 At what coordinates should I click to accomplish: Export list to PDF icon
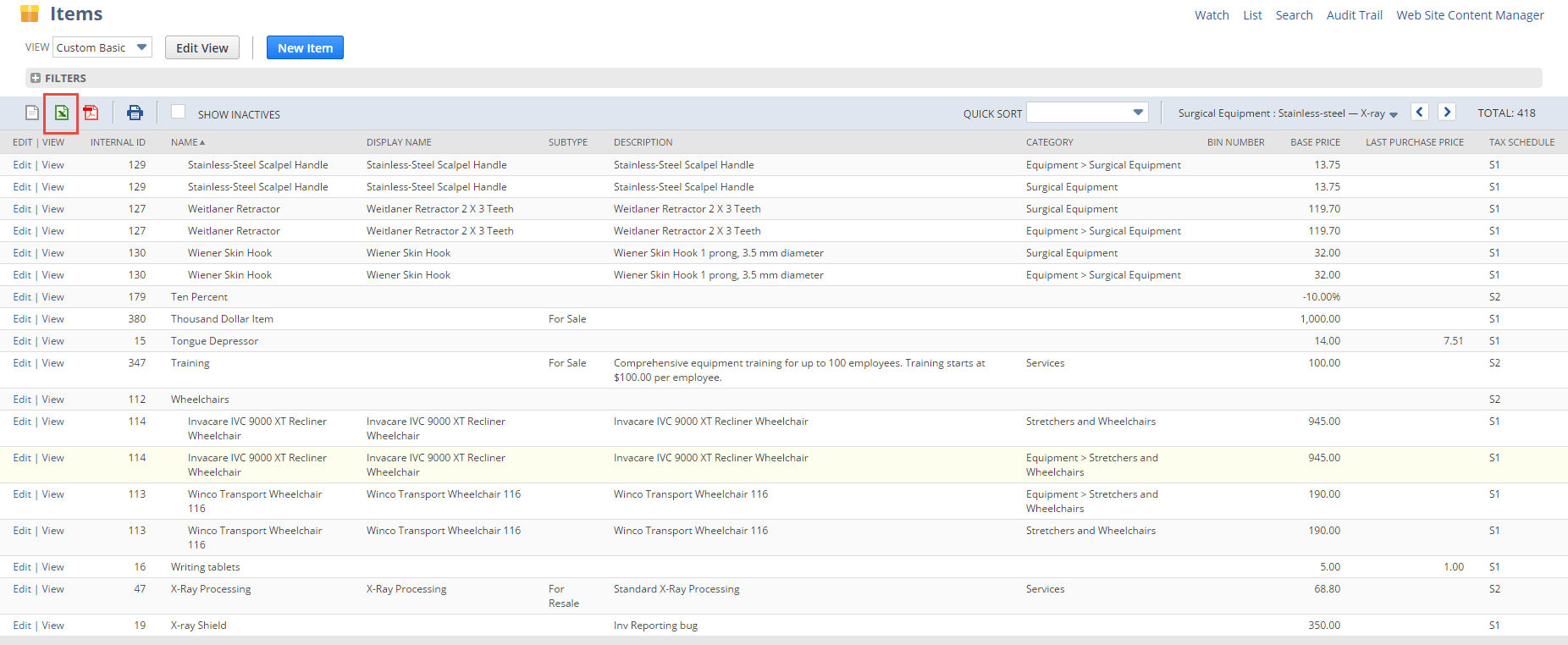tap(91, 113)
